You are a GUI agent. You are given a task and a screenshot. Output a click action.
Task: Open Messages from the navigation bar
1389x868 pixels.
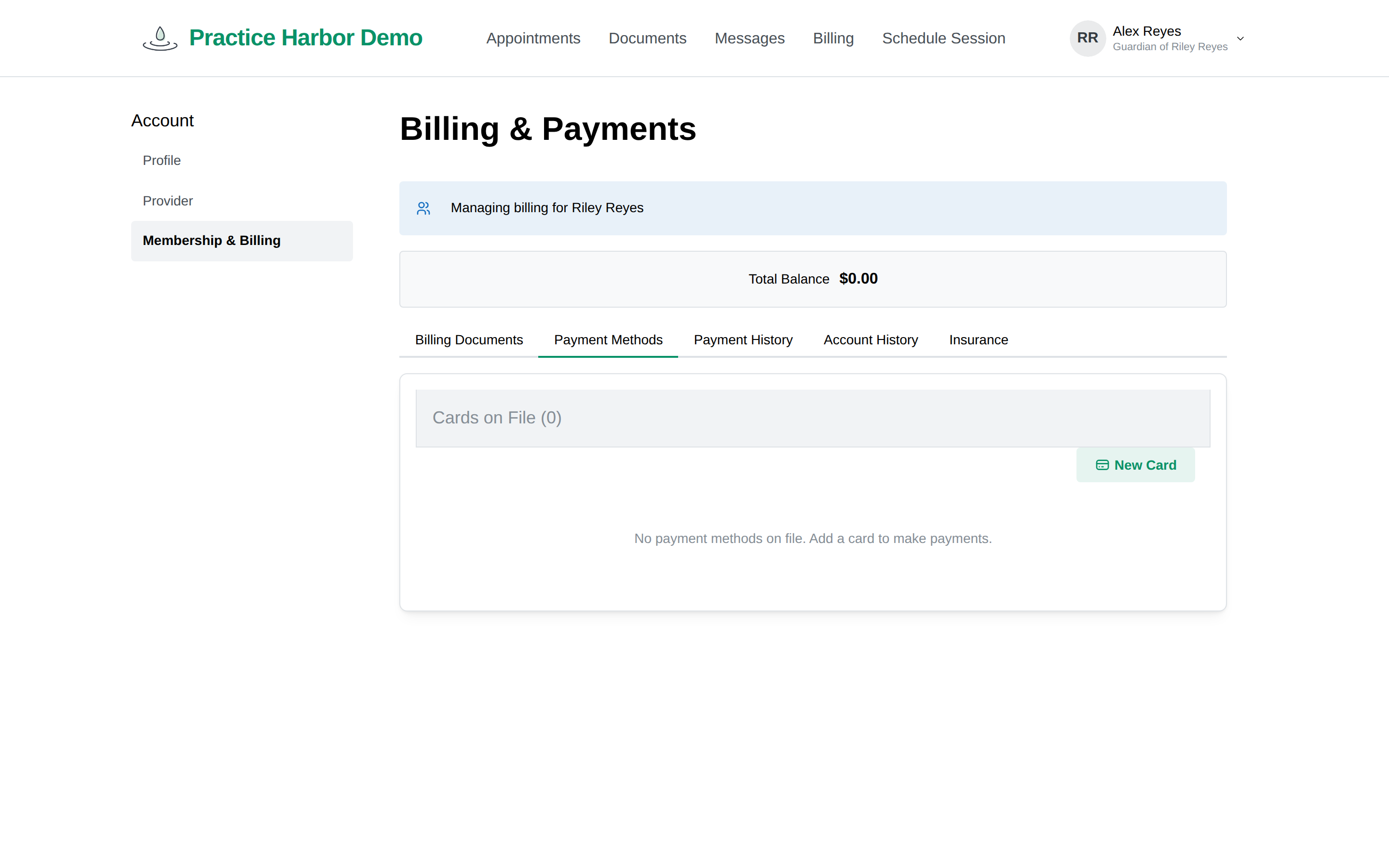point(749,39)
